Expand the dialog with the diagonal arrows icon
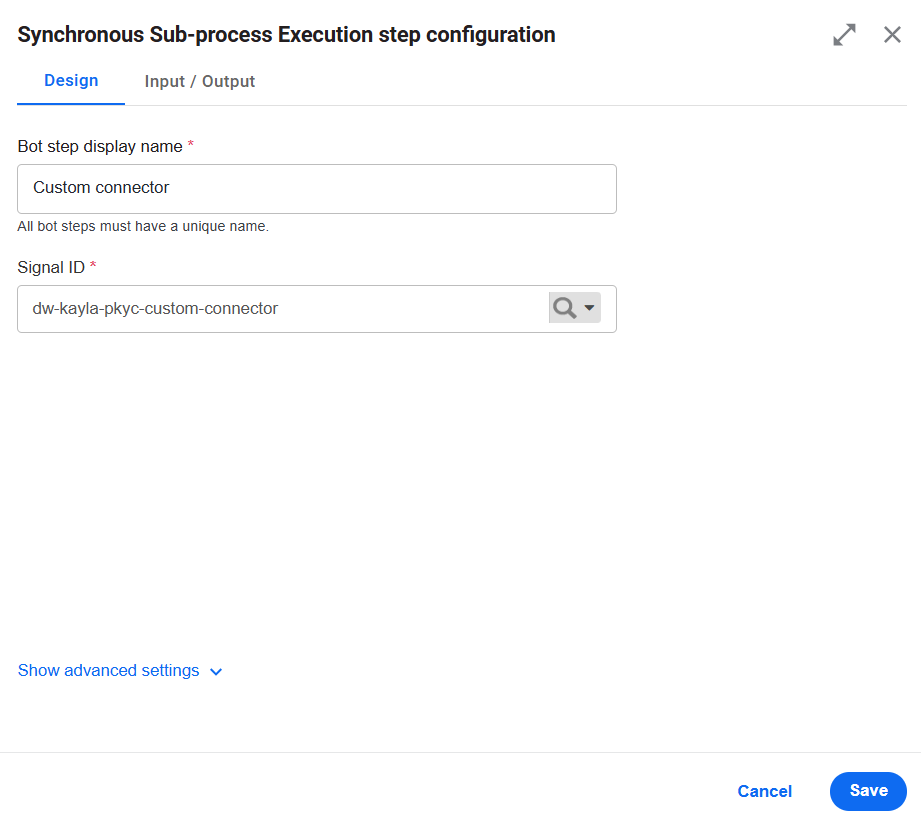Image resolution: width=921 pixels, height=822 pixels. coord(844,35)
